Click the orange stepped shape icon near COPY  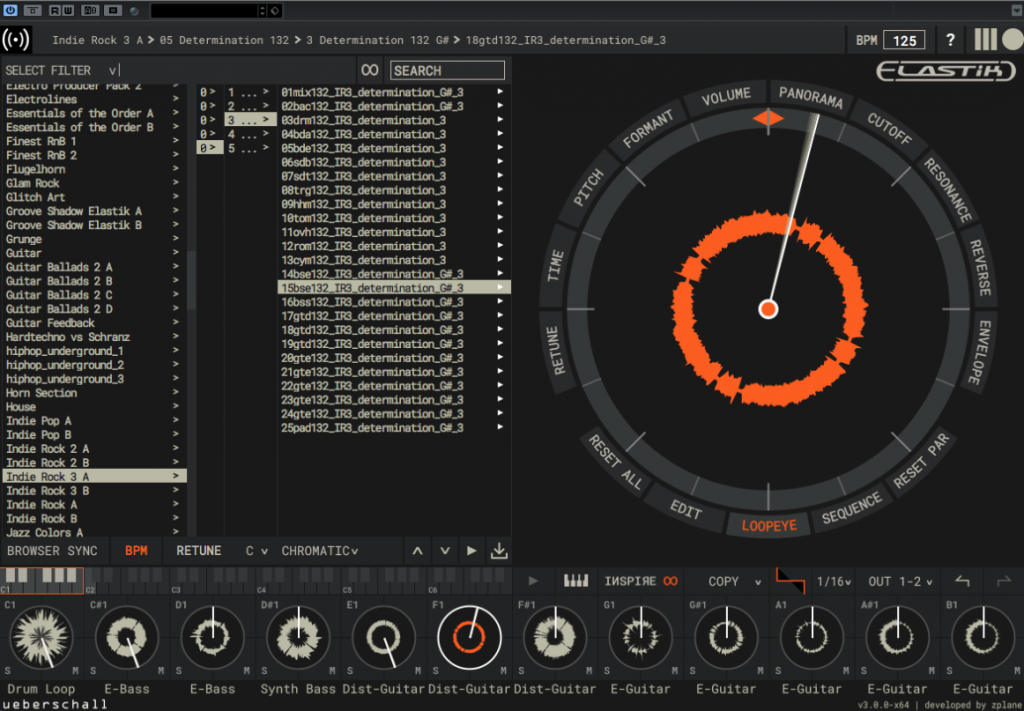[x=790, y=581]
